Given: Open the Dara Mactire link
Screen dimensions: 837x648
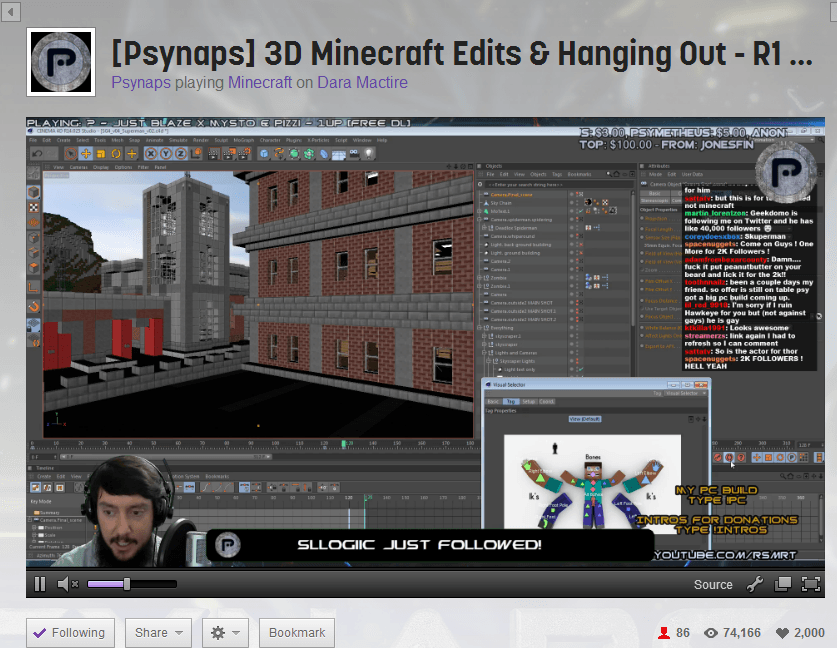Looking at the screenshot, I should pyautogui.click(x=362, y=83).
